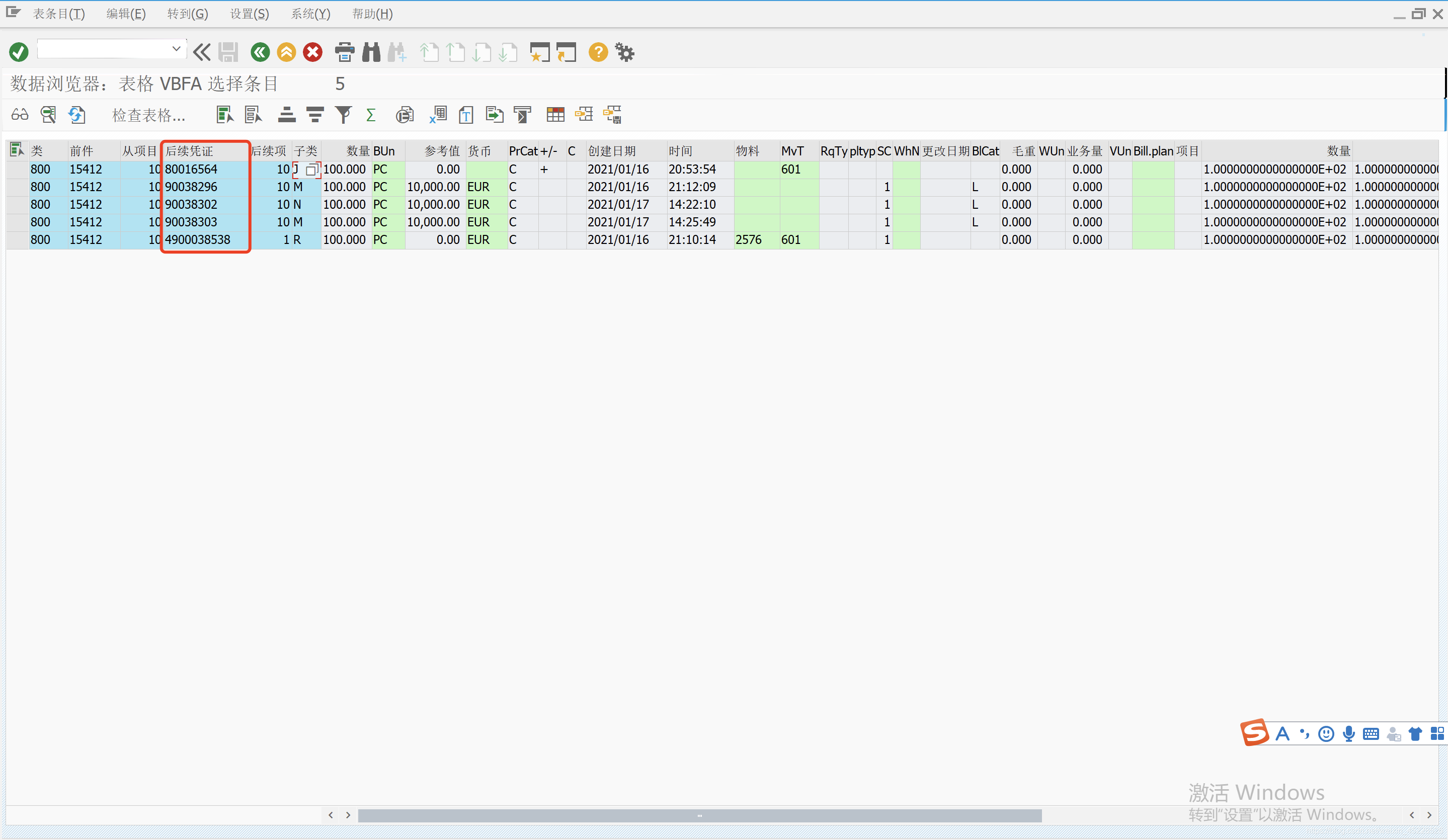Expand the command field dropdown arrow
1448x840 pixels.
pyautogui.click(x=177, y=49)
